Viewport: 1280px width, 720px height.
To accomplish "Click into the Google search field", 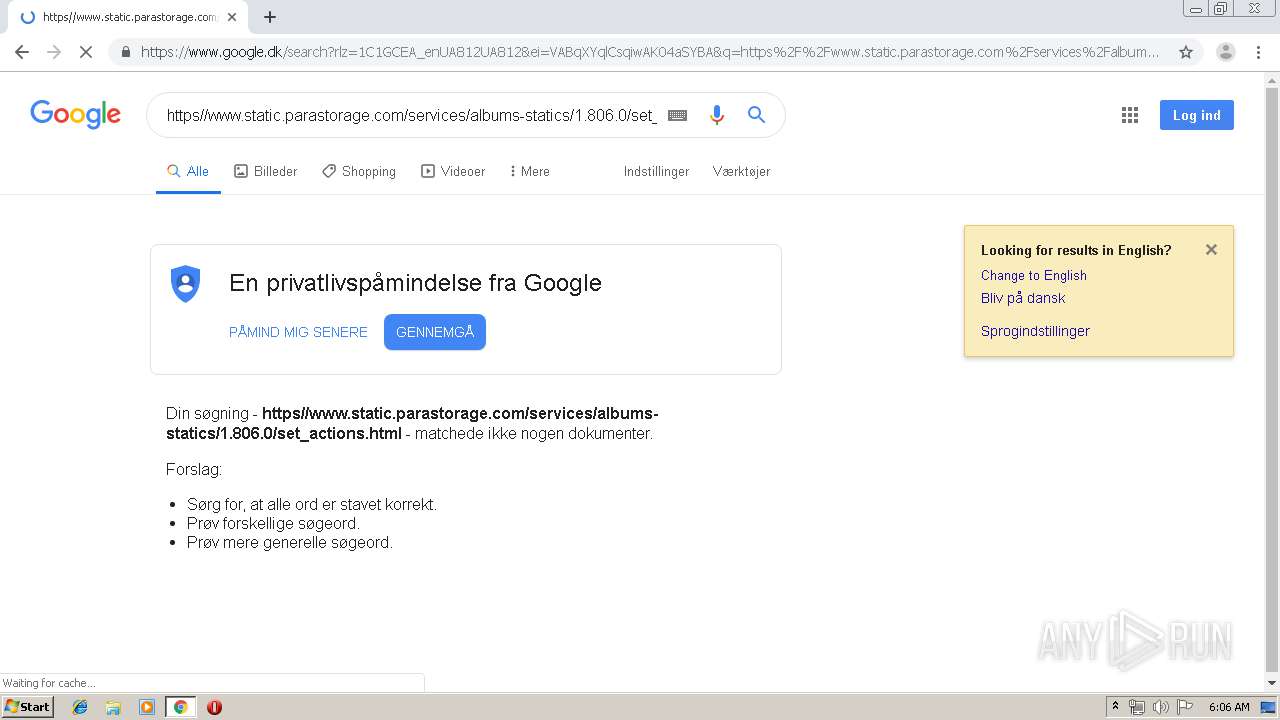I will pyautogui.click(x=411, y=115).
